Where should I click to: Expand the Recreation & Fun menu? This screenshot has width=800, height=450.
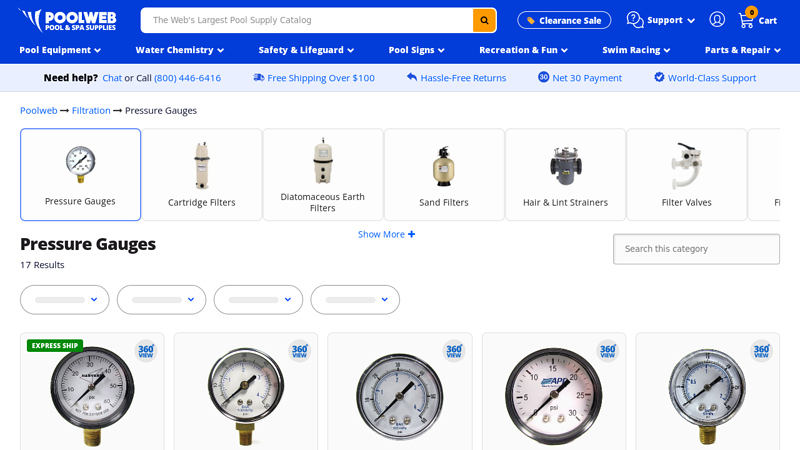click(x=523, y=50)
